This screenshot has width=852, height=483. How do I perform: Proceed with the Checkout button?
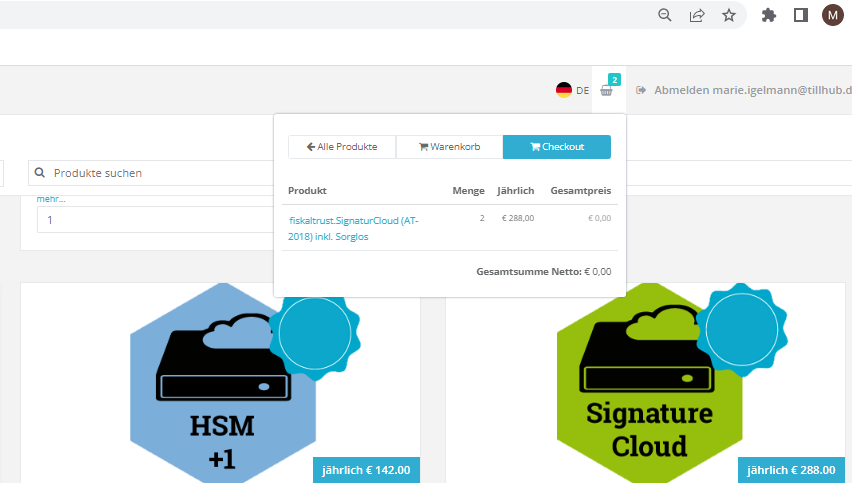[557, 147]
